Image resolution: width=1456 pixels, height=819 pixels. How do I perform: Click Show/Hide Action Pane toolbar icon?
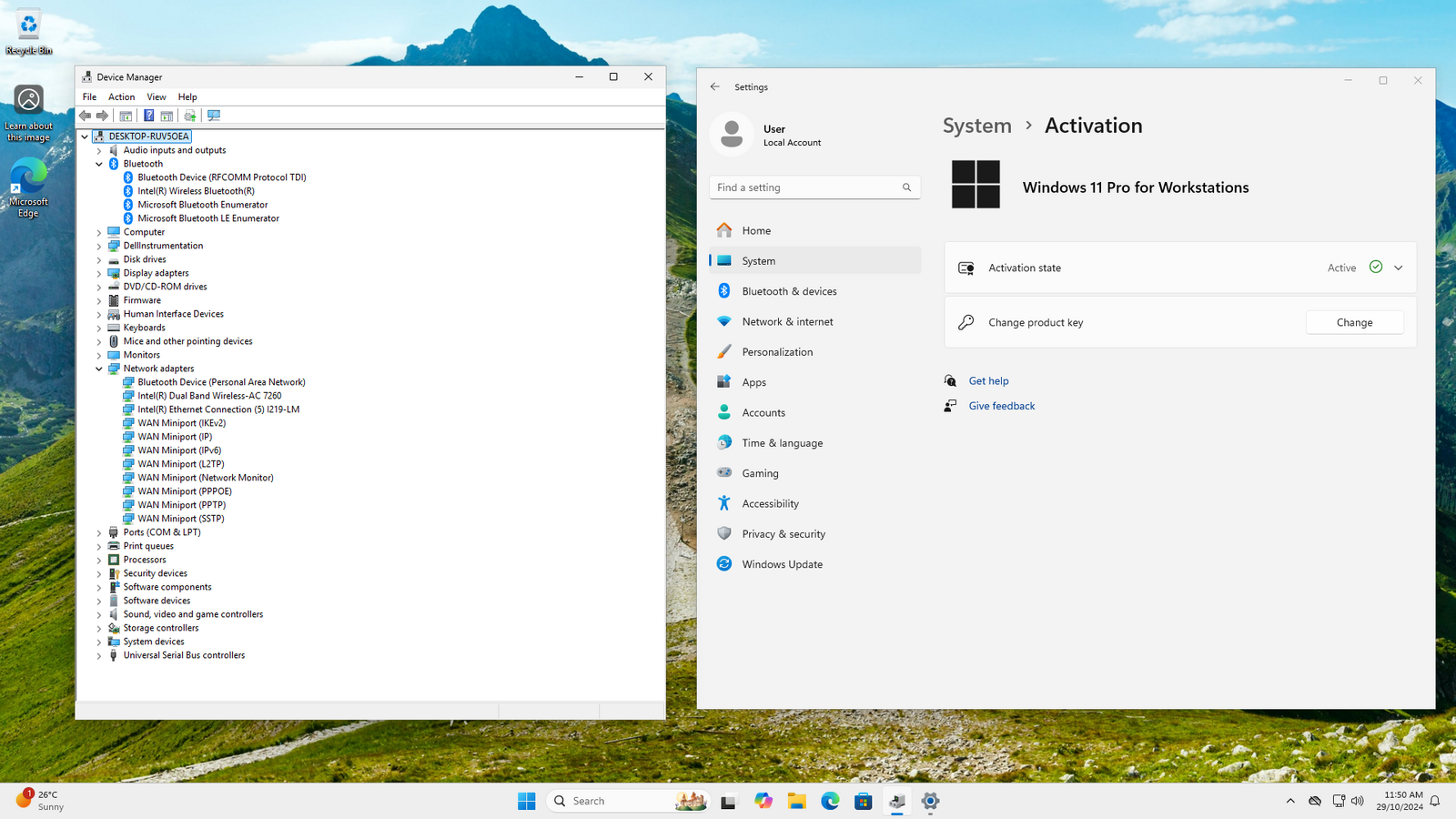[x=167, y=116]
